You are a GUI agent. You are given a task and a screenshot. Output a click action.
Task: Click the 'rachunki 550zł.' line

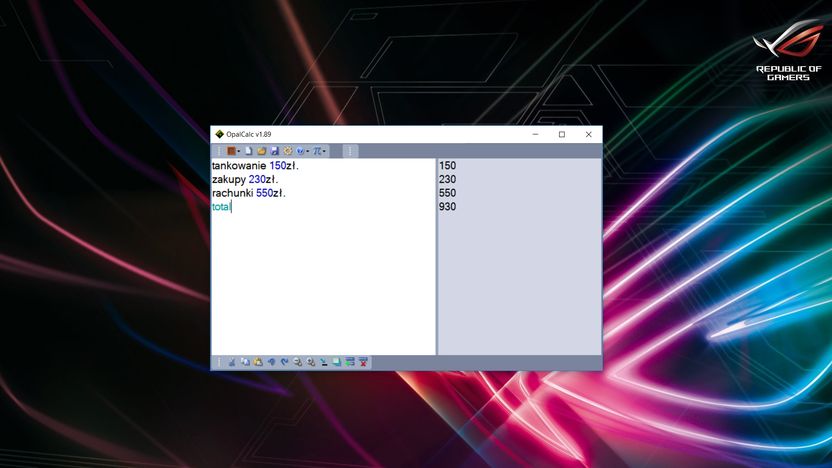248,193
